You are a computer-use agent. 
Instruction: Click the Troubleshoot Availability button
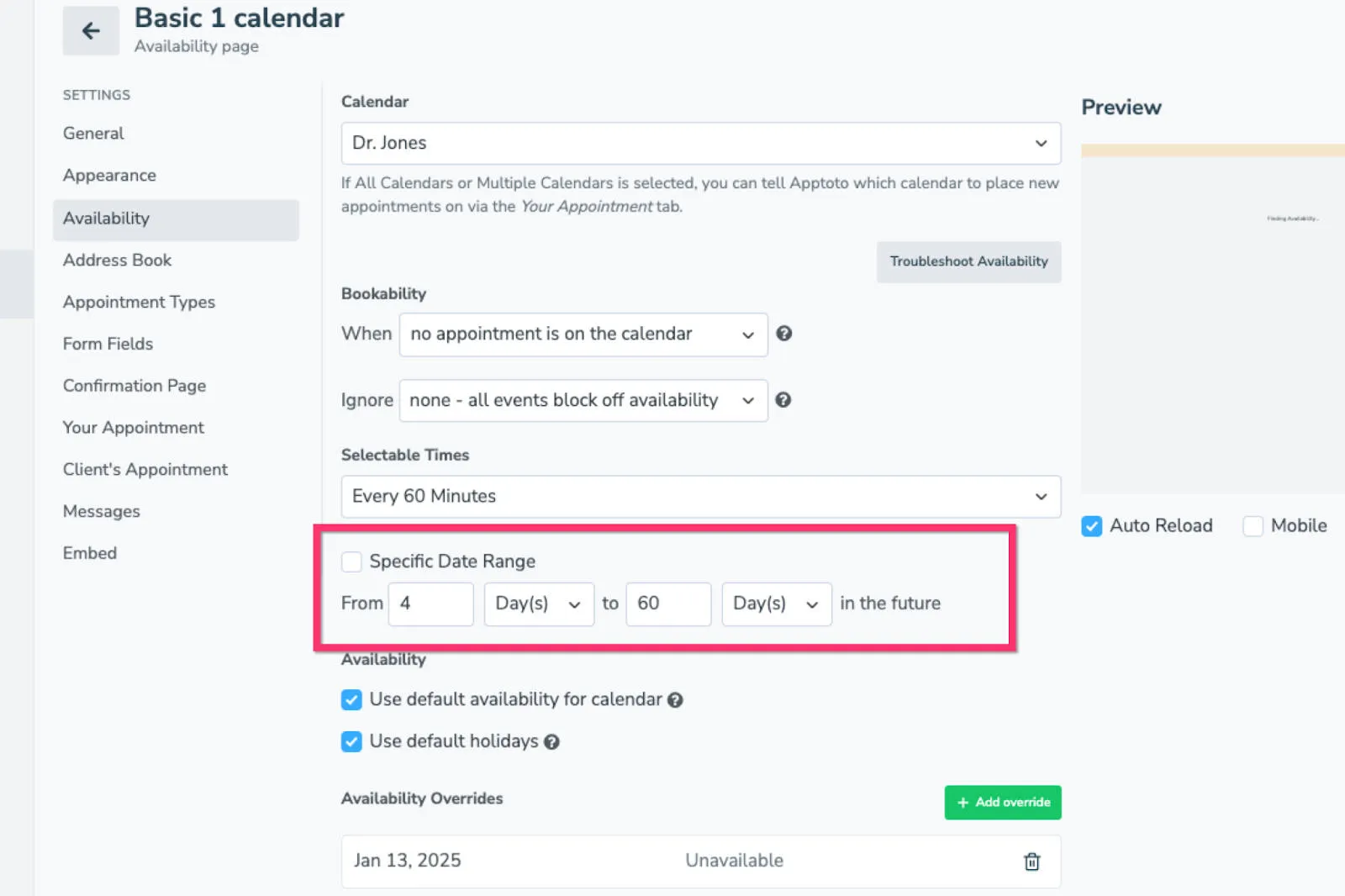pyautogui.click(x=968, y=261)
